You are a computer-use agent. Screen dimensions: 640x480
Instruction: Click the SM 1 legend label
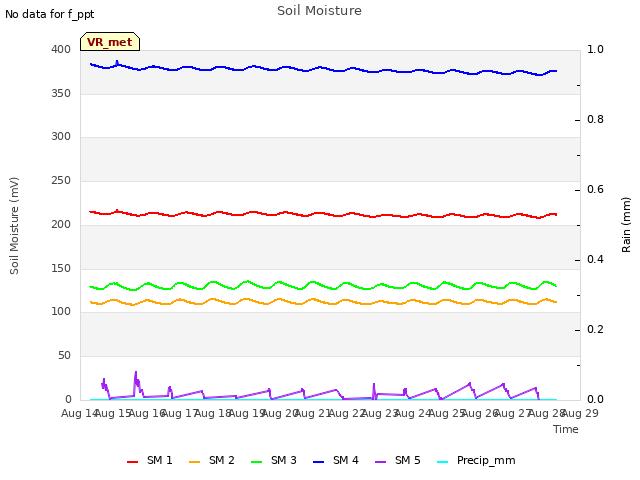pyautogui.click(x=160, y=460)
